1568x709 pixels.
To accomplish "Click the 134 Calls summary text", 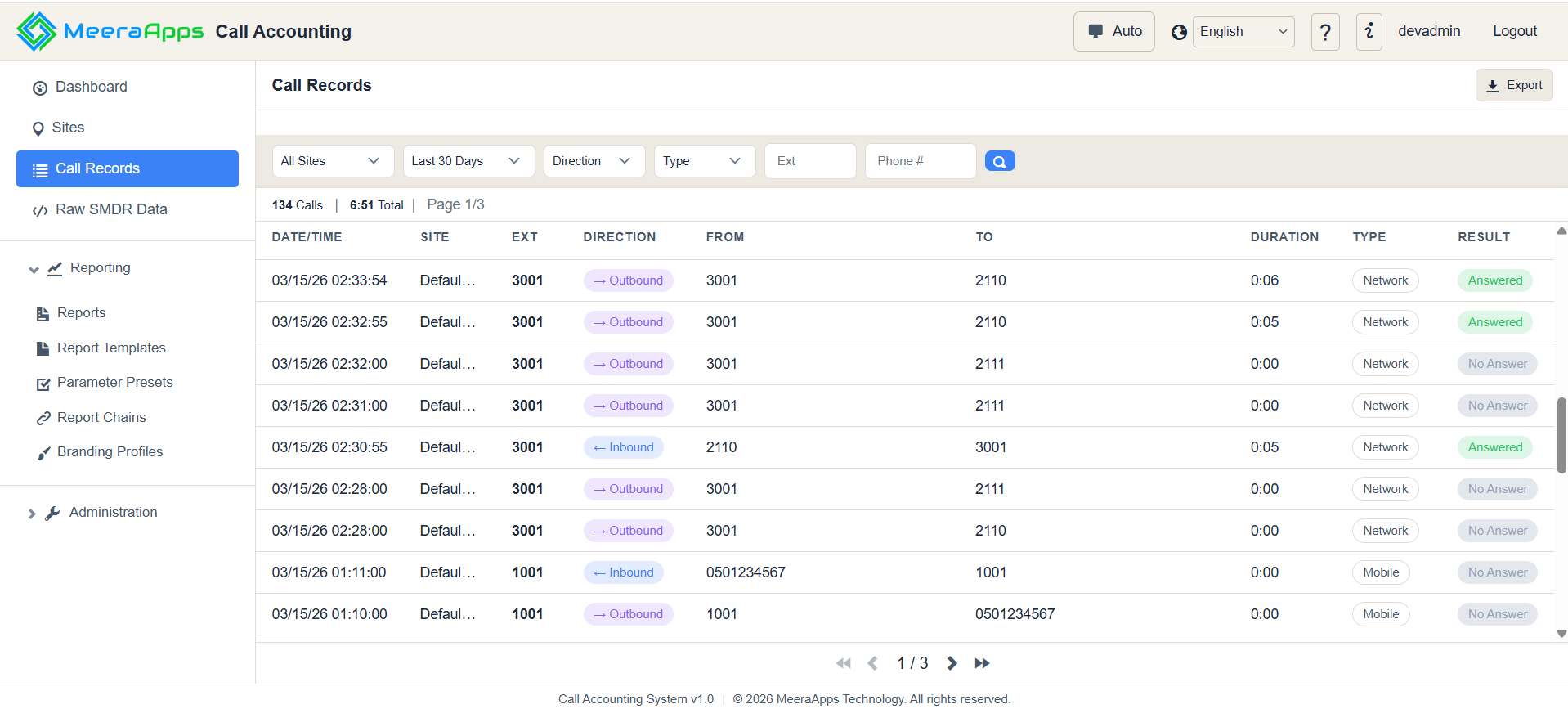I will pos(298,205).
